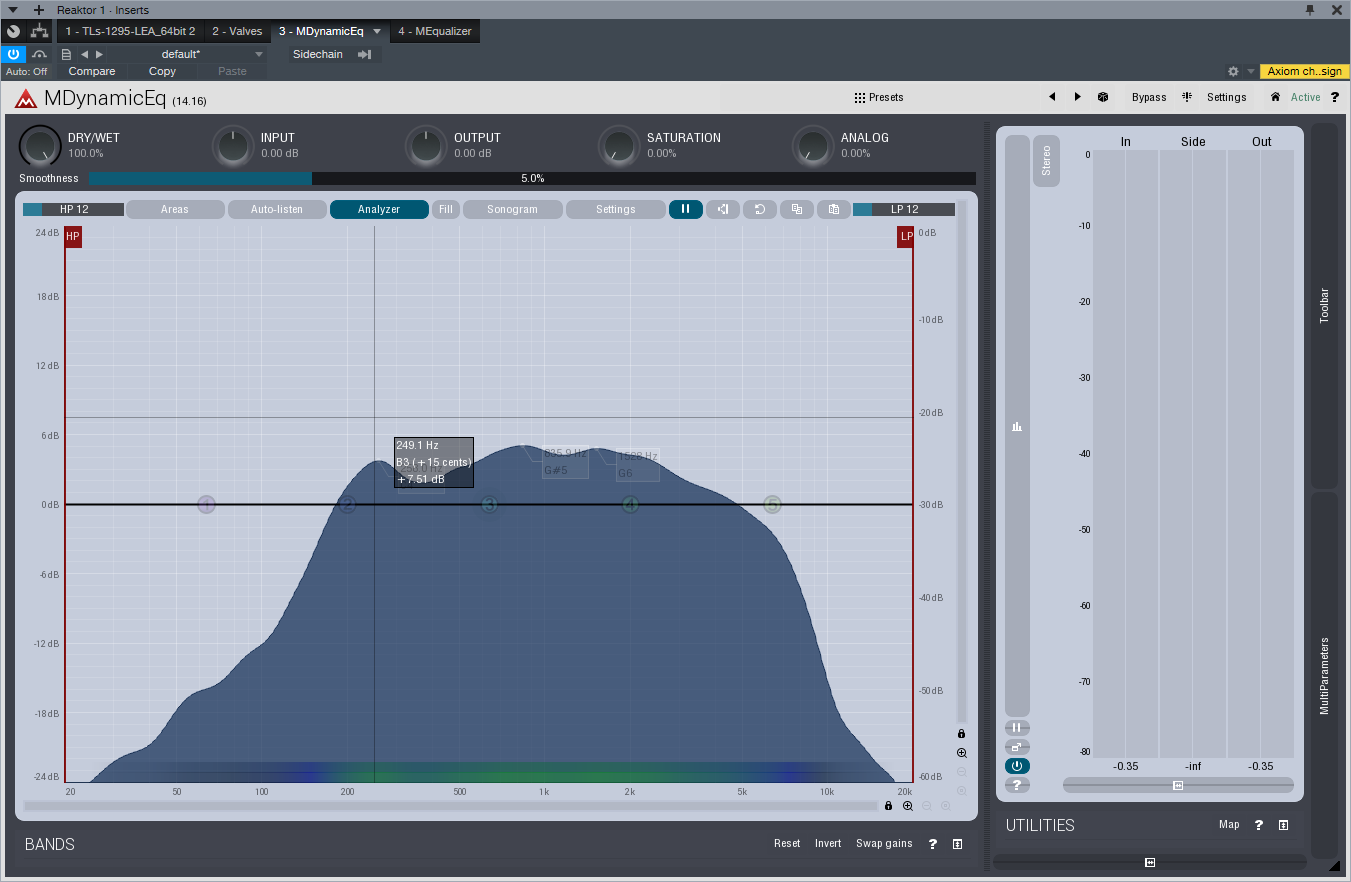Switch to the 2 - Valves tab
The height and width of the screenshot is (882, 1351).
pos(237,31)
